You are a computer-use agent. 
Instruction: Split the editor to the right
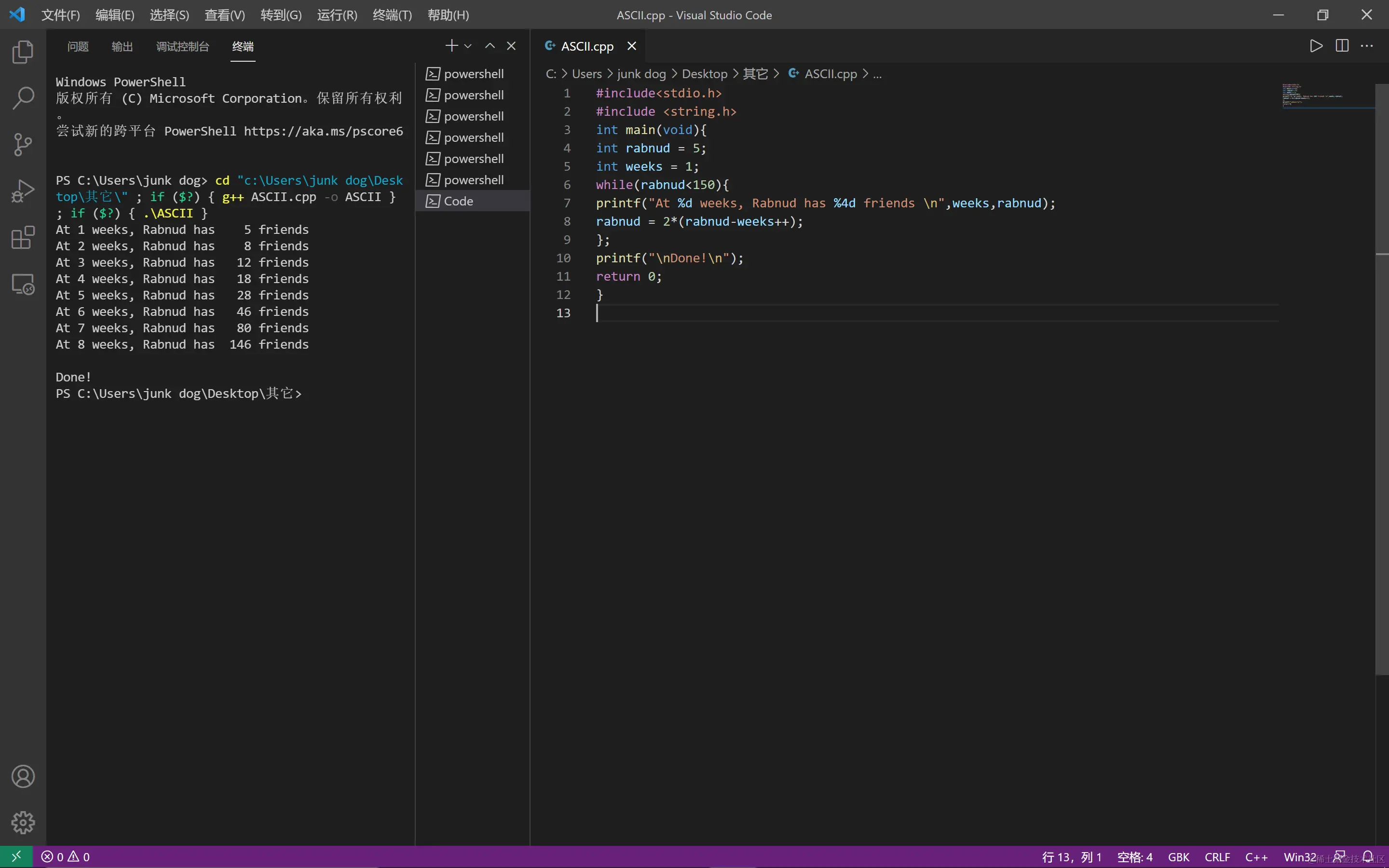coord(1342,46)
